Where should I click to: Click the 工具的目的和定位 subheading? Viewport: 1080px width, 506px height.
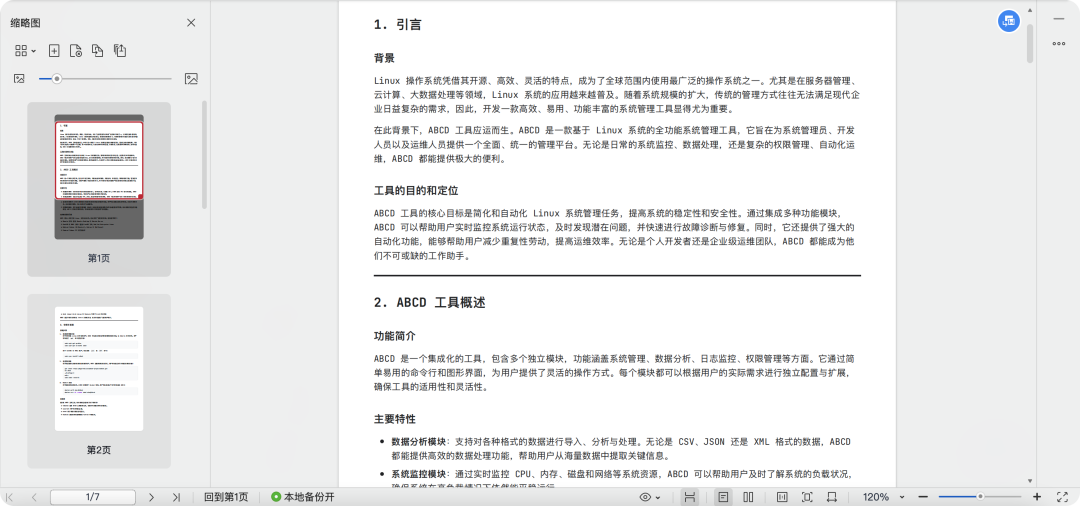[416, 190]
